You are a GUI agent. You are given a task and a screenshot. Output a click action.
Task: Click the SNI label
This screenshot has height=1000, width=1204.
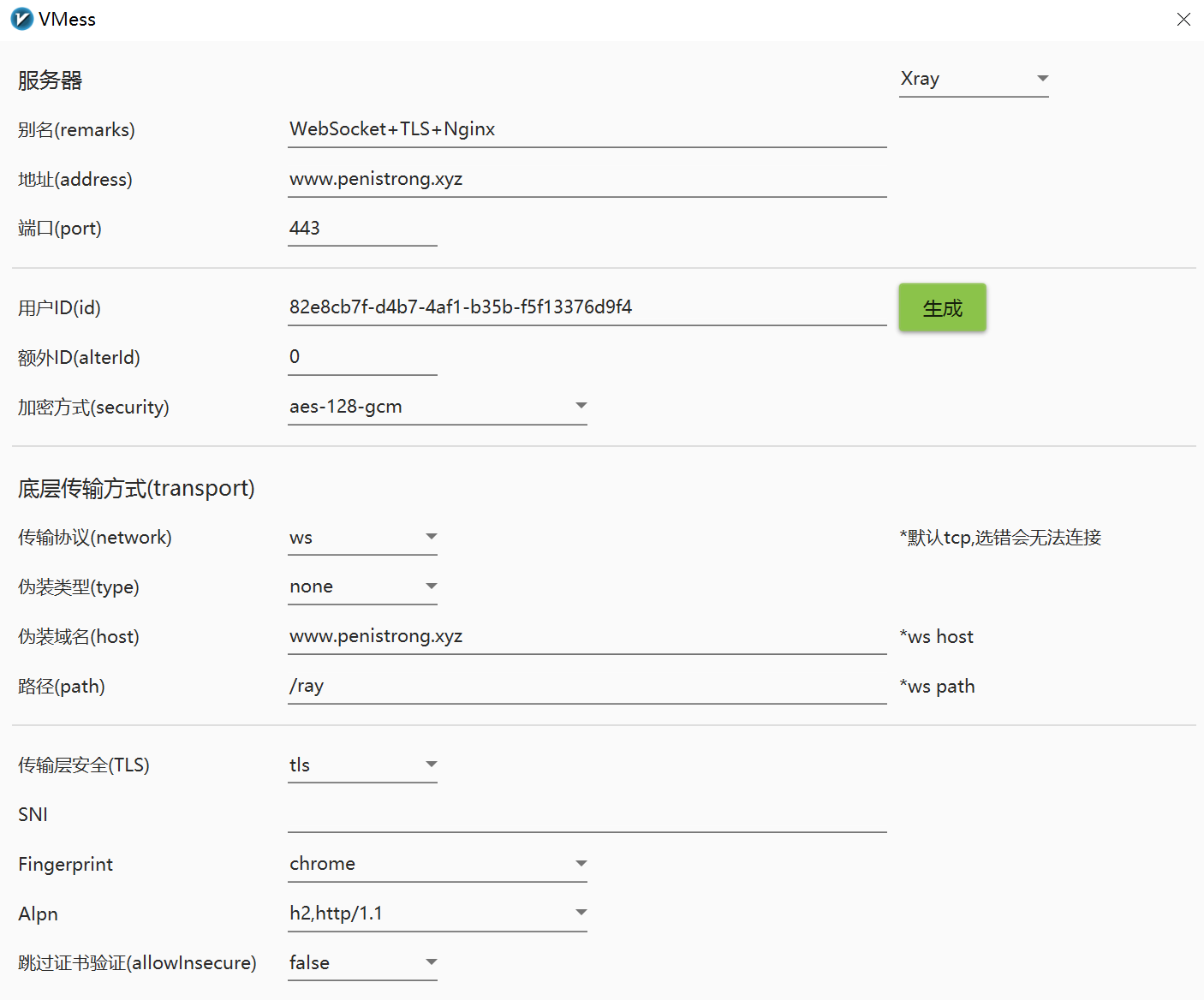[x=33, y=815]
